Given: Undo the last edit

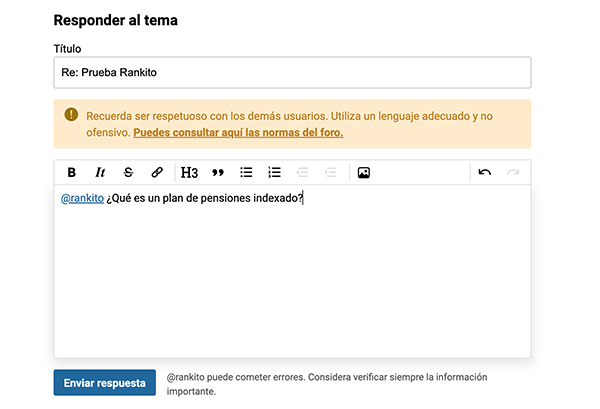Looking at the screenshot, I should tap(485, 172).
